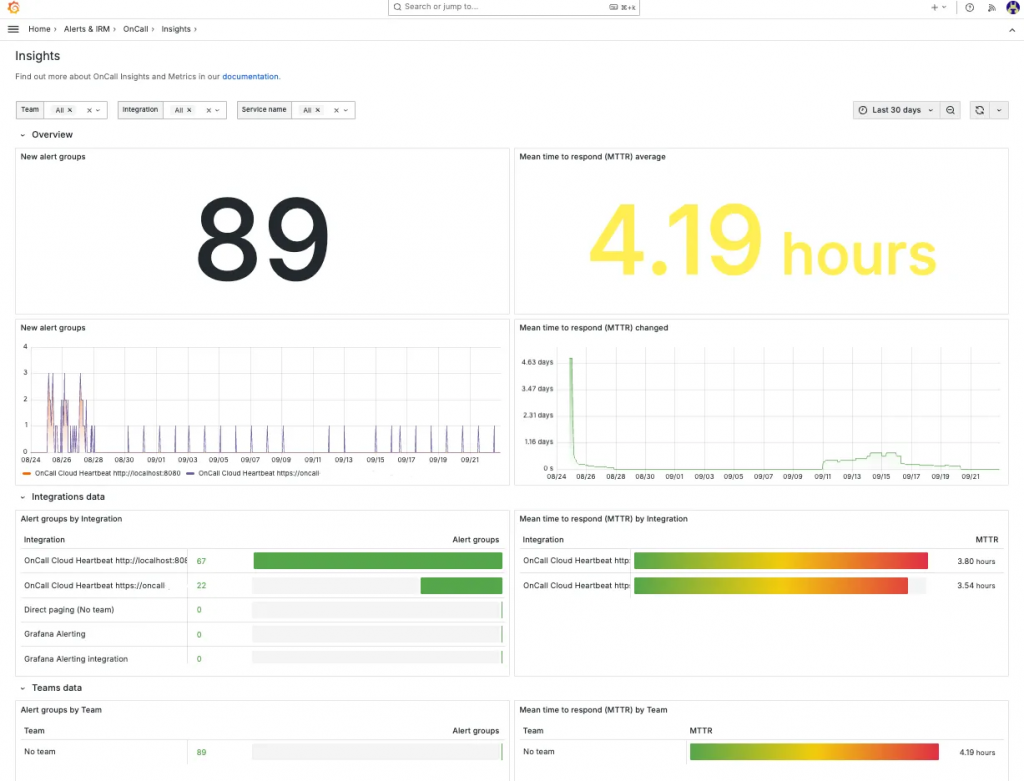The height and width of the screenshot is (781, 1024).
Task: Open the MTTR by Team panel title
Action: coord(594,710)
